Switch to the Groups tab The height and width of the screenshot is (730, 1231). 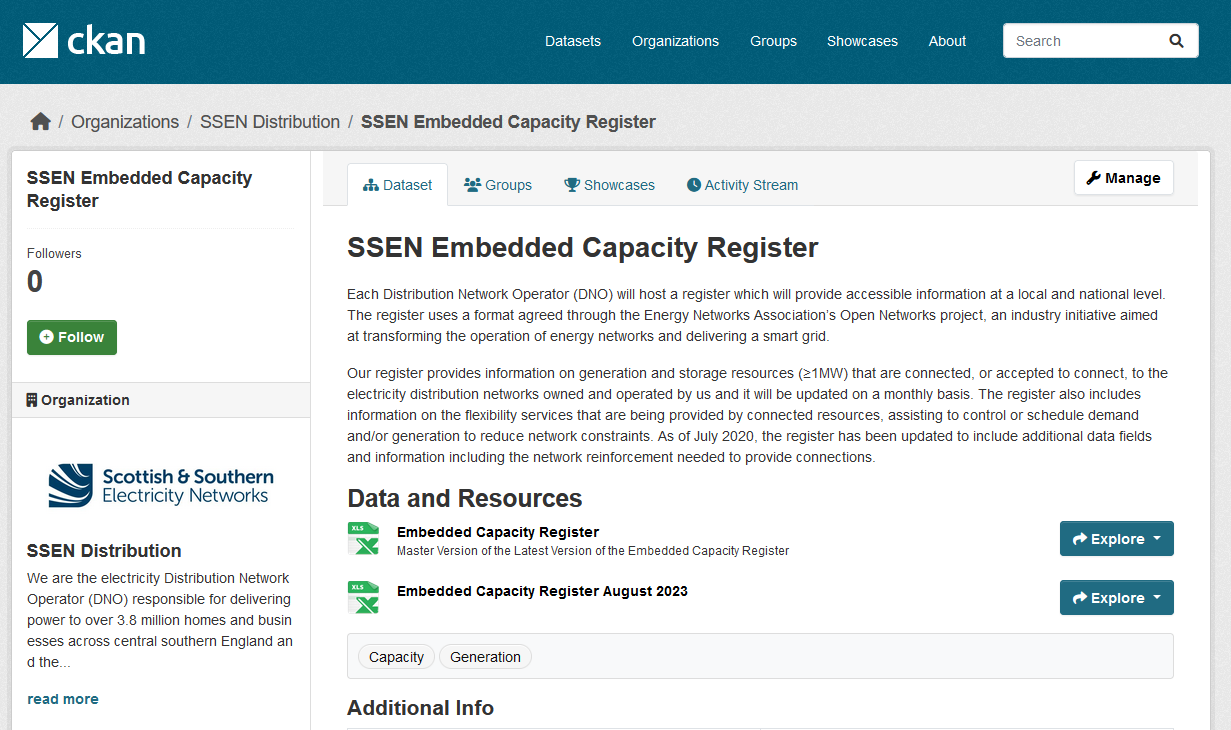[x=498, y=185]
